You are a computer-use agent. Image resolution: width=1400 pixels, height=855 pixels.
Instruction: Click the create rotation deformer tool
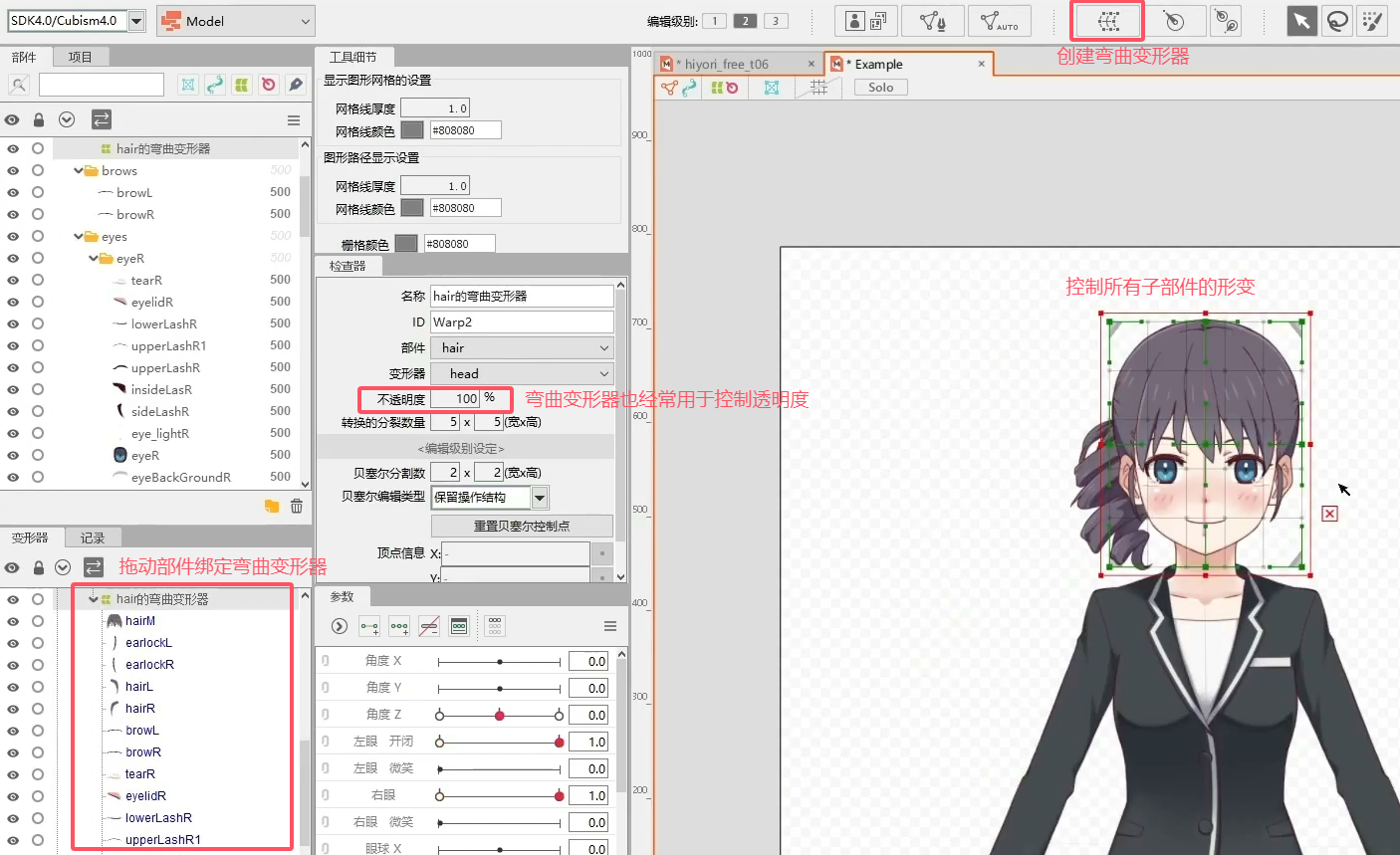1174,21
